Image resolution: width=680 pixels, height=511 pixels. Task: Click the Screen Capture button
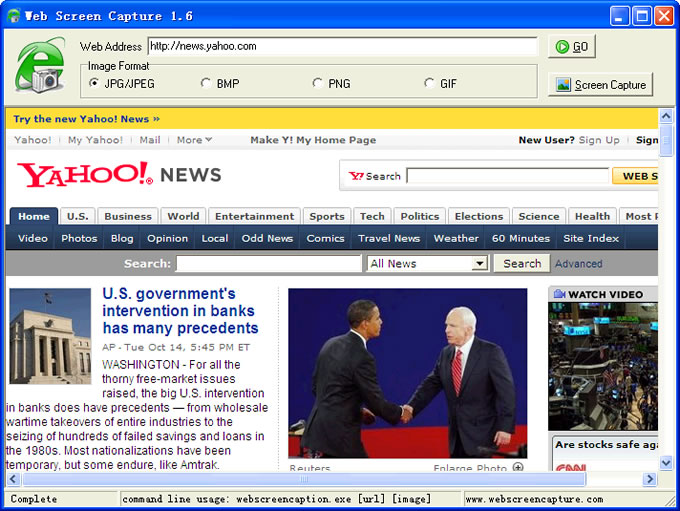(x=600, y=85)
